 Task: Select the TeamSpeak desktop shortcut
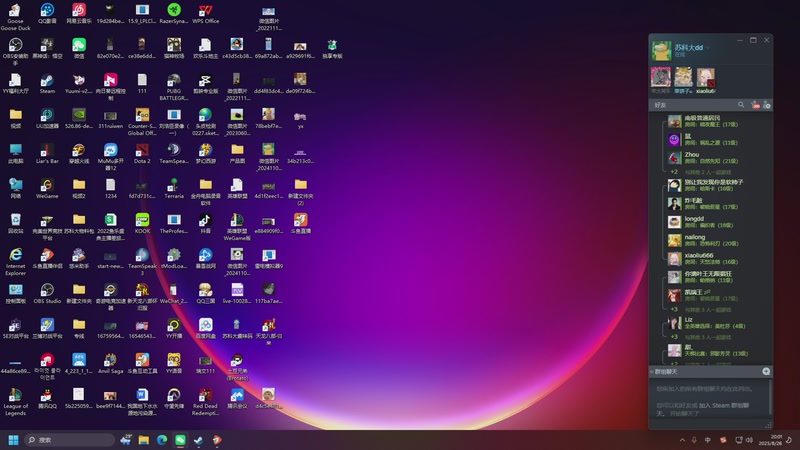pos(174,154)
